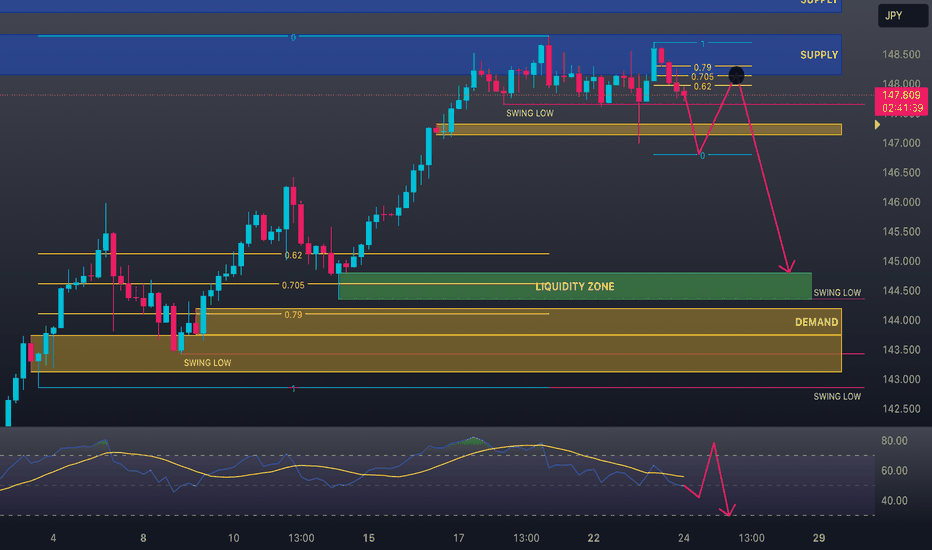Select the DEMAND zone label
This screenshot has height=550, width=932.
click(816, 322)
